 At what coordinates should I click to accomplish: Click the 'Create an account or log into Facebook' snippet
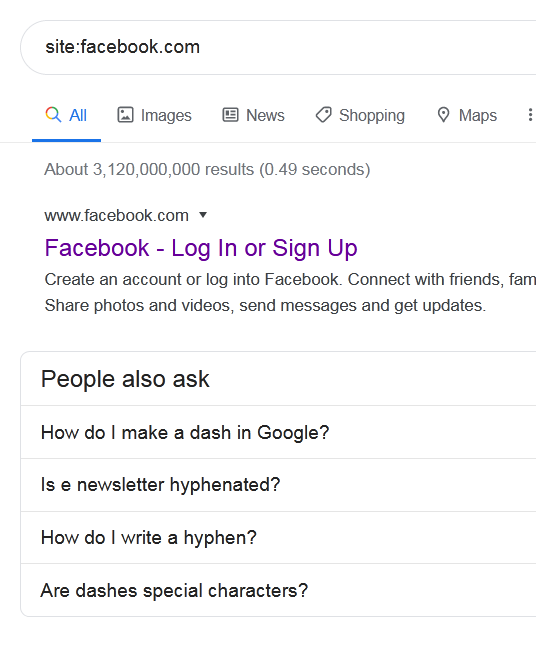pos(290,279)
